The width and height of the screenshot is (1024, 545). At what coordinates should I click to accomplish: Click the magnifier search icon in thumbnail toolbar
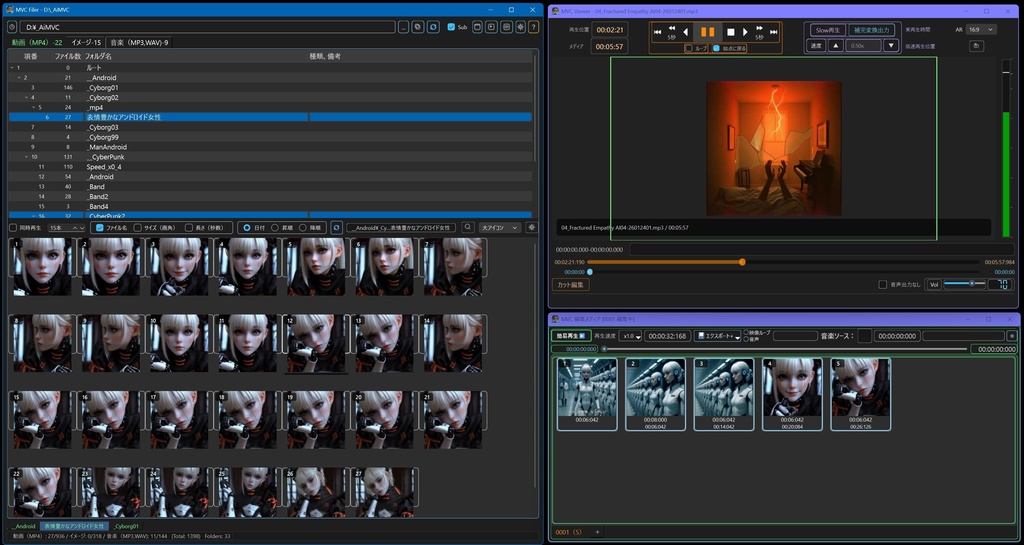(x=468, y=228)
